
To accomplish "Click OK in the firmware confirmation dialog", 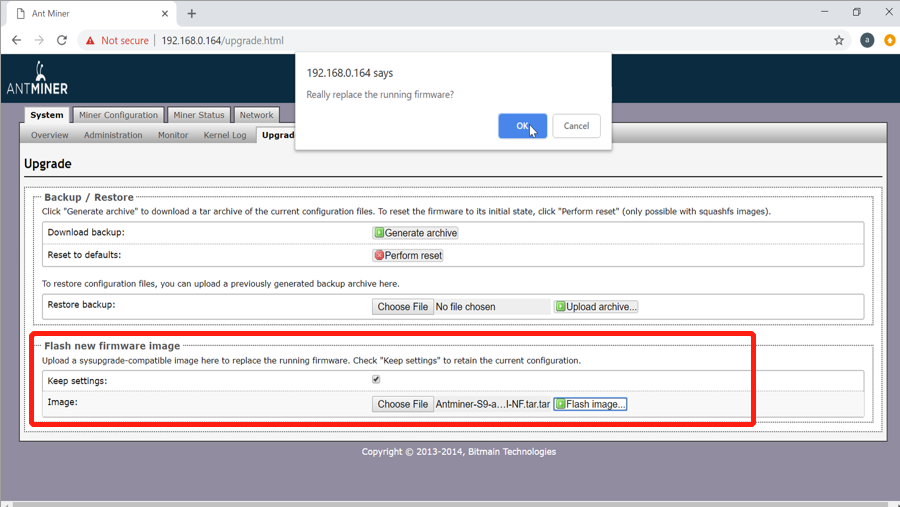I will tap(522, 126).
